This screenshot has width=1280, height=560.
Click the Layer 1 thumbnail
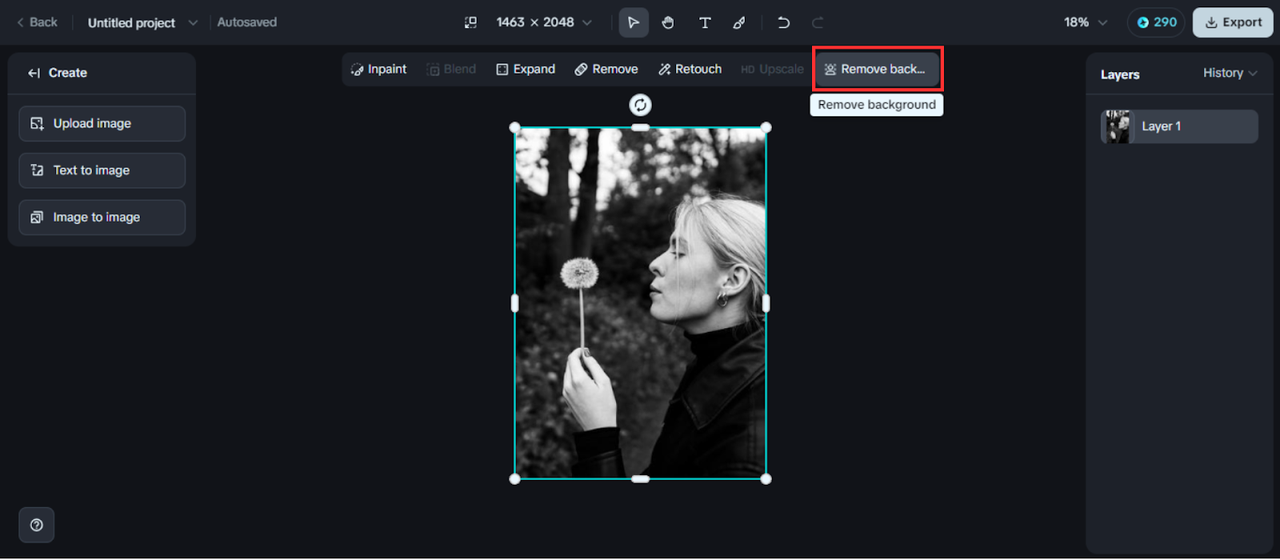click(1118, 126)
